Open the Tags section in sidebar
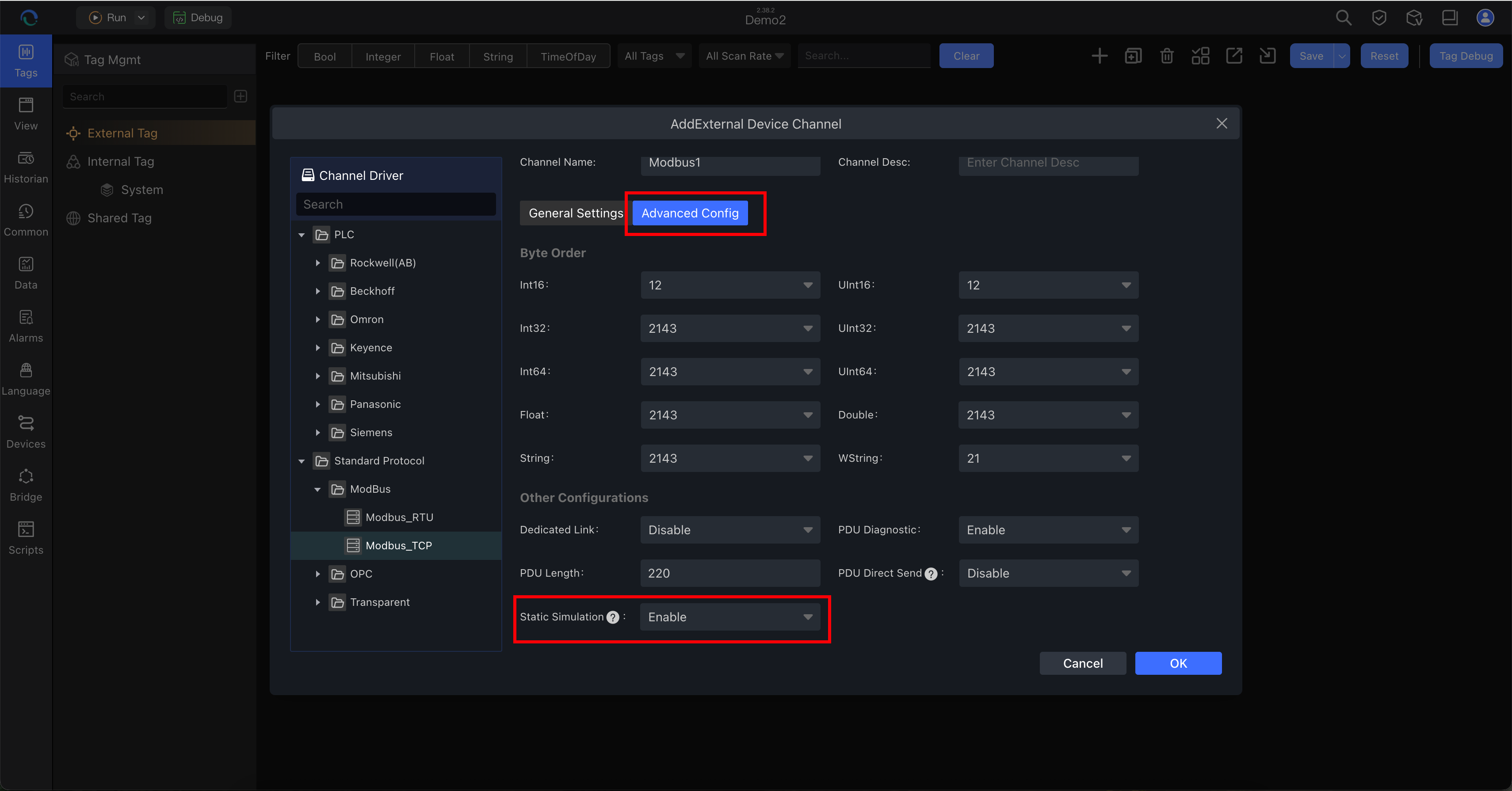This screenshot has height=791, width=1512. (26, 61)
